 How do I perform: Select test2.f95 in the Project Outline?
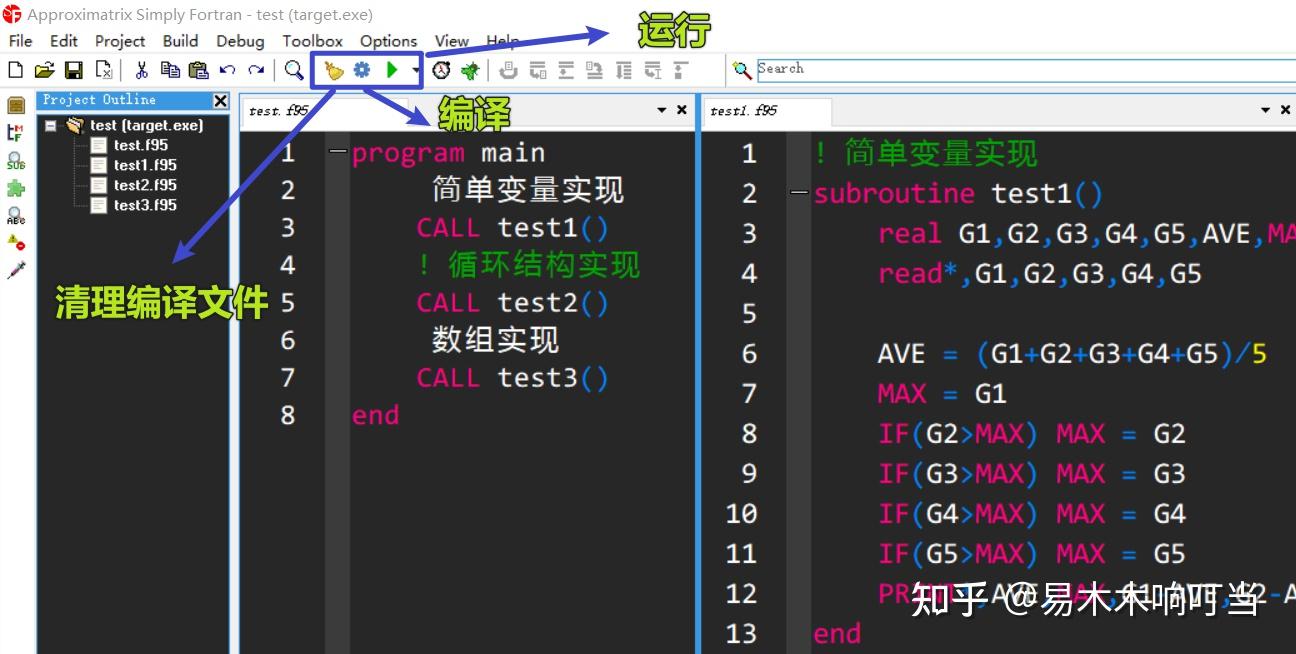pos(145,185)
